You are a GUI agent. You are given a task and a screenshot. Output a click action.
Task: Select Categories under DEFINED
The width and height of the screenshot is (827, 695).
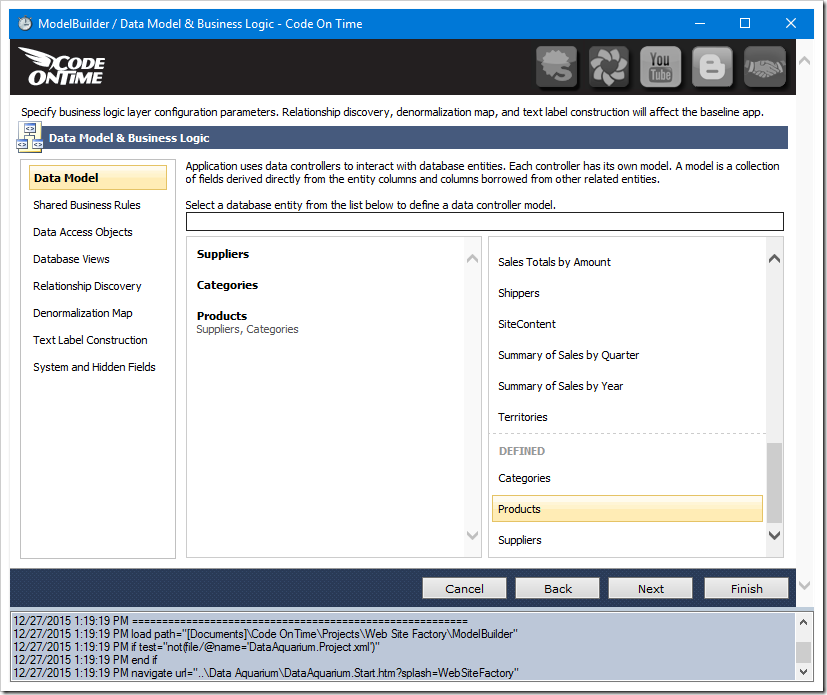click(x=524, y=478)
